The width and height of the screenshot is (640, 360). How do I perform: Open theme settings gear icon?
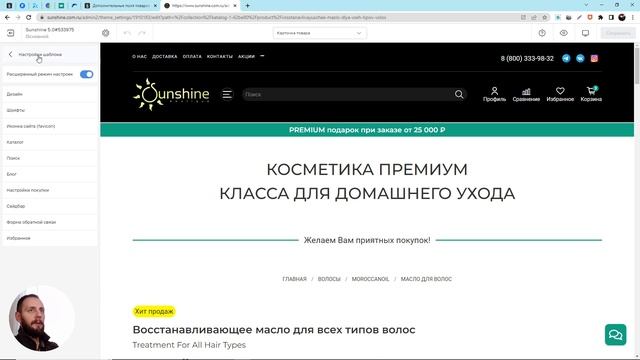106,33
